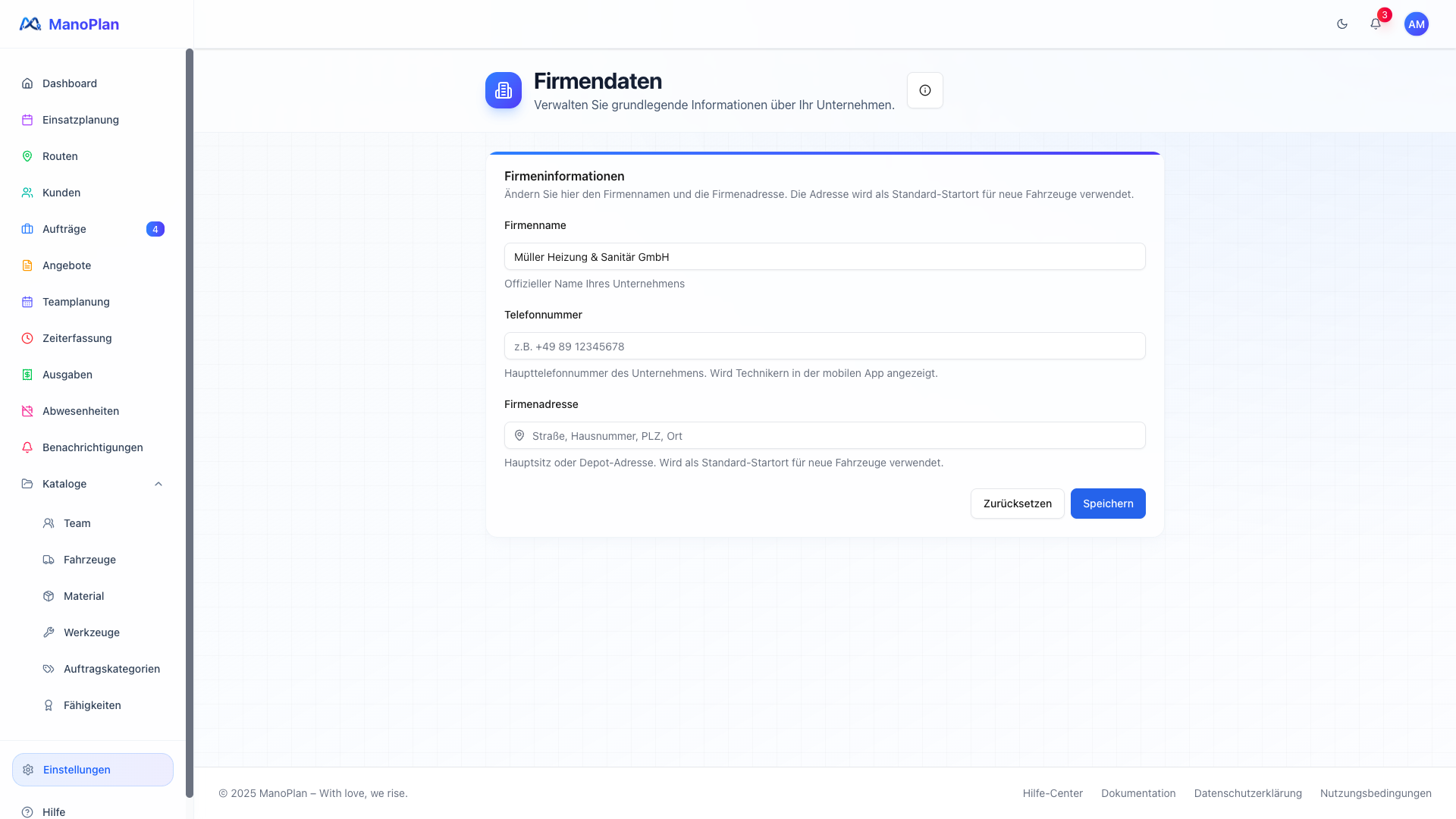The width and height of the screenshot is (1456, 819).
Task: Click sidebar vertical scrollbar
Action: point(190,417)
